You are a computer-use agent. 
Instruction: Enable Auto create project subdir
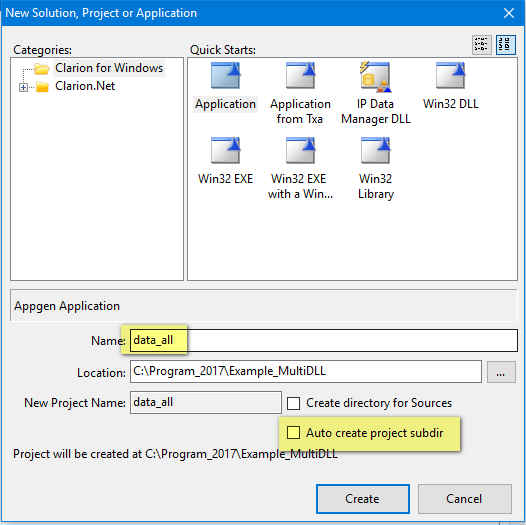tap(294, 433)
